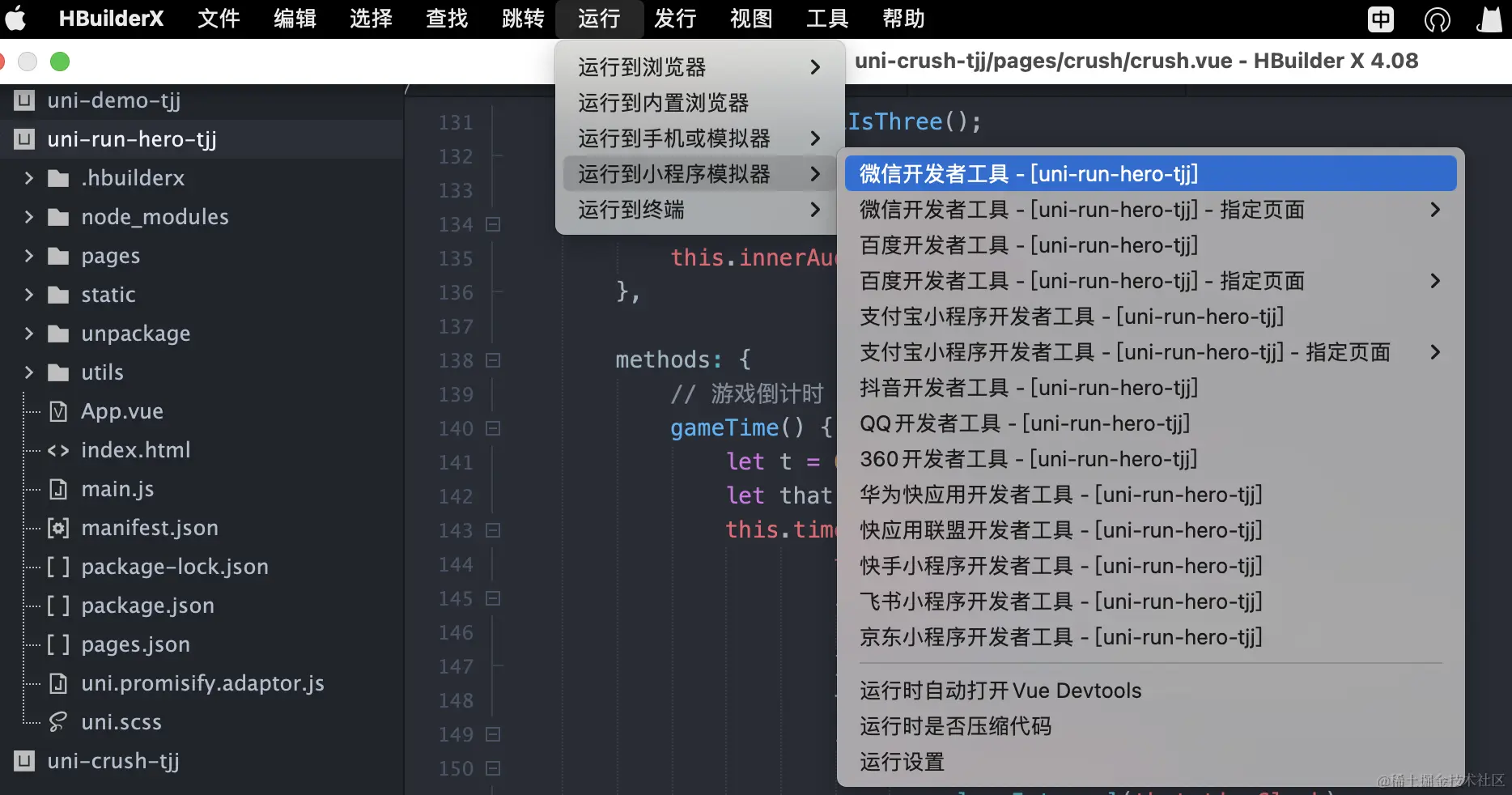Image resolution: width=1512 pixels, height=795 pixels.
Task: Click the static folder icon
Action: (58, 295)
